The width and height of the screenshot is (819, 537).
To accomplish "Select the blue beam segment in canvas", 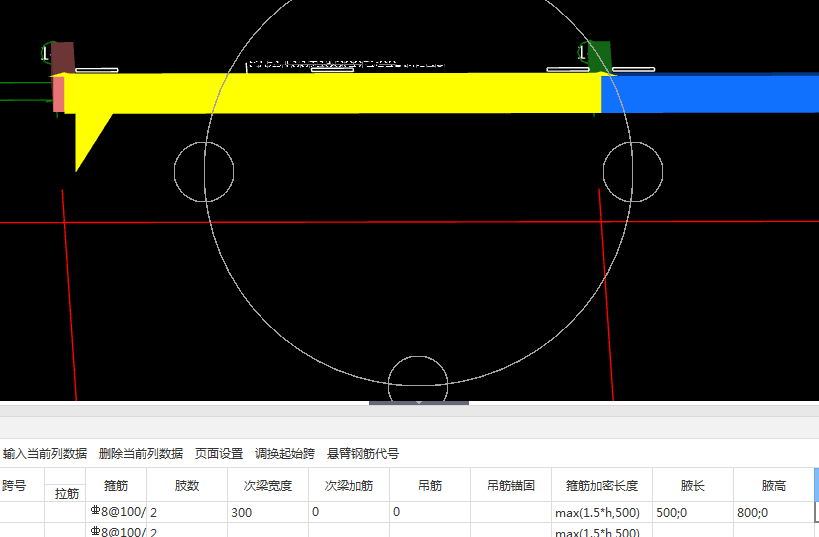I will (x=710, y=93).
